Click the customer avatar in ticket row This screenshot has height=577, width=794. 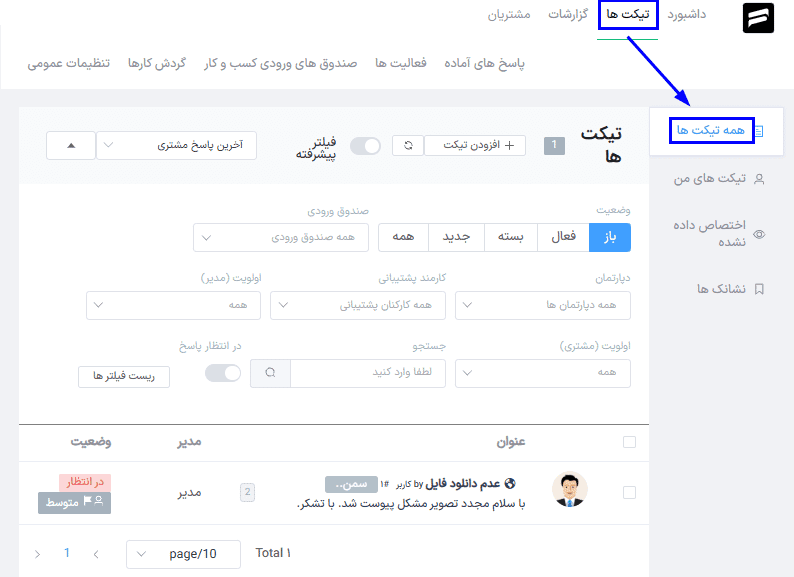tap(570, 489)
